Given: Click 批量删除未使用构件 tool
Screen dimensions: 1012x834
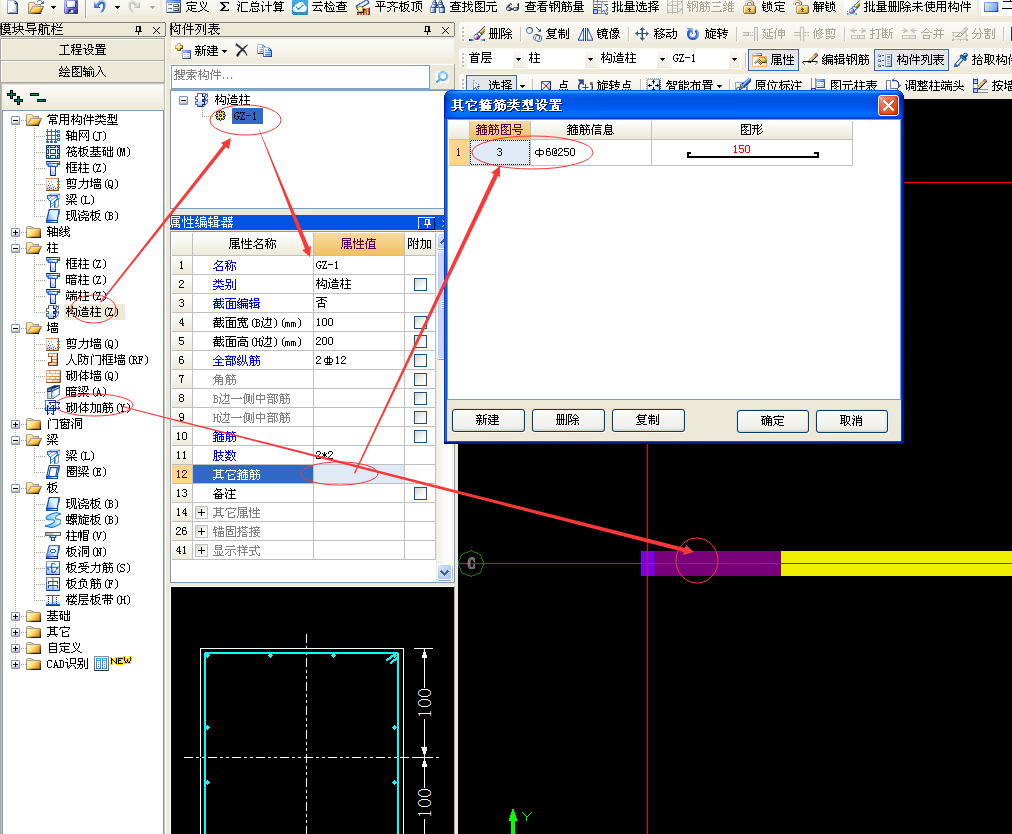Looking at the screenshot, I should click(x=909, y=7).
